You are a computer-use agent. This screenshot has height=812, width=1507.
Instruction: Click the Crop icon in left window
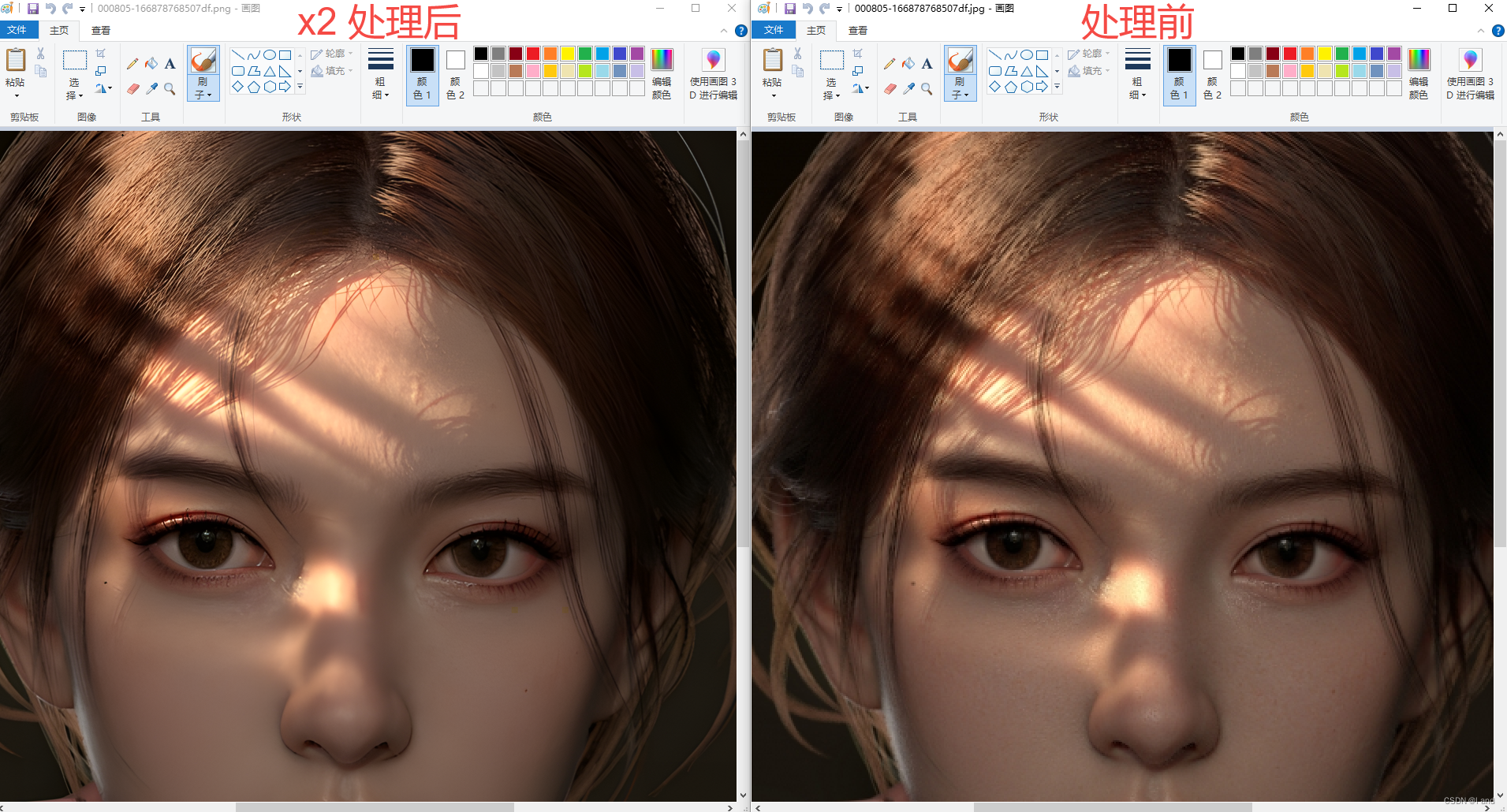click(x=101, y=54)
